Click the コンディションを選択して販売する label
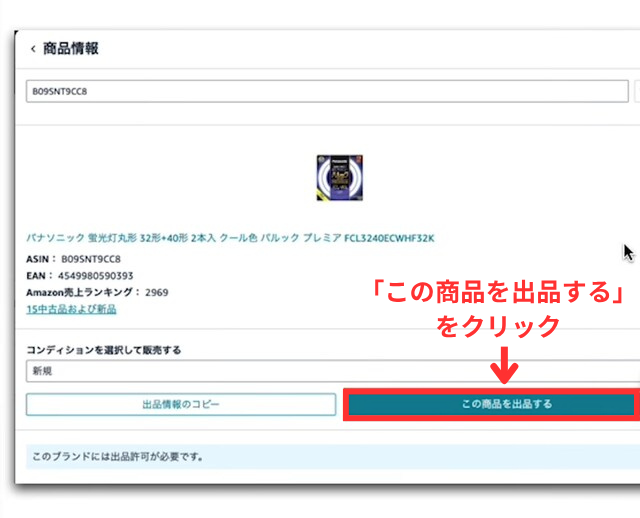Image resolution: width=640 pixels, height=518 pixels. (x=104, y=350)
